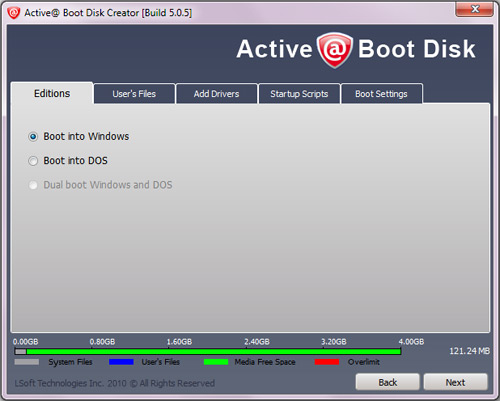Click the Active@ Boot Disk Creator window title
This screenshot has height=401, width=500.
click(108, 13)
